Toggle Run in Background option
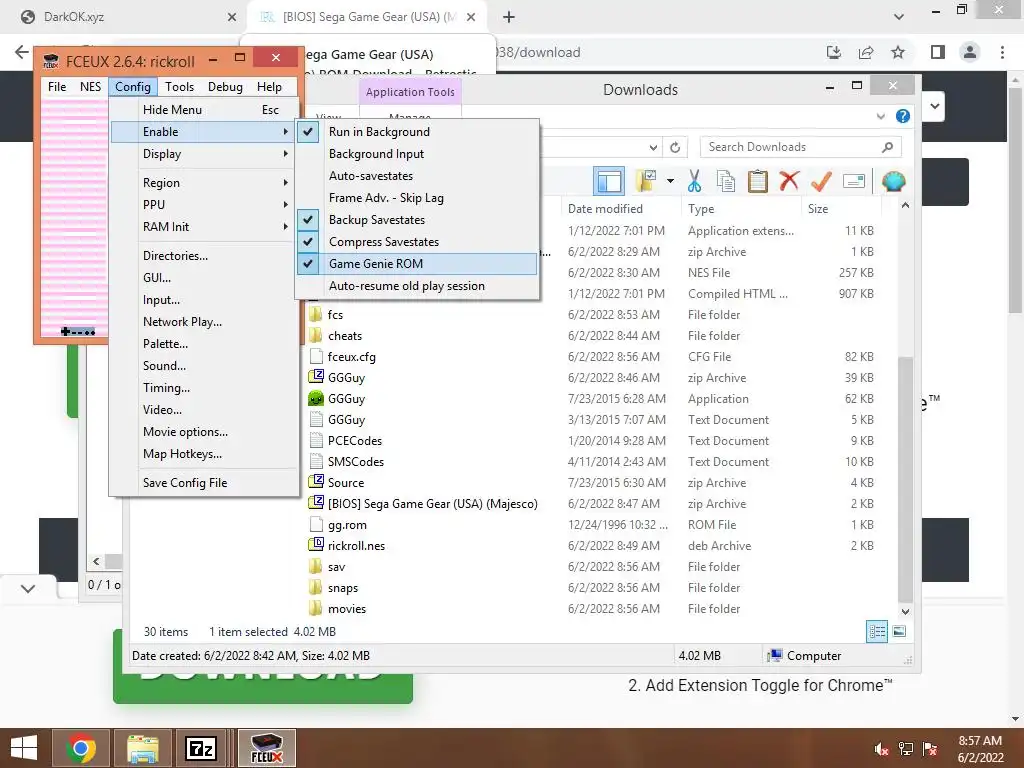Viewport: 1024px width, 768px height. coord(417,131)
